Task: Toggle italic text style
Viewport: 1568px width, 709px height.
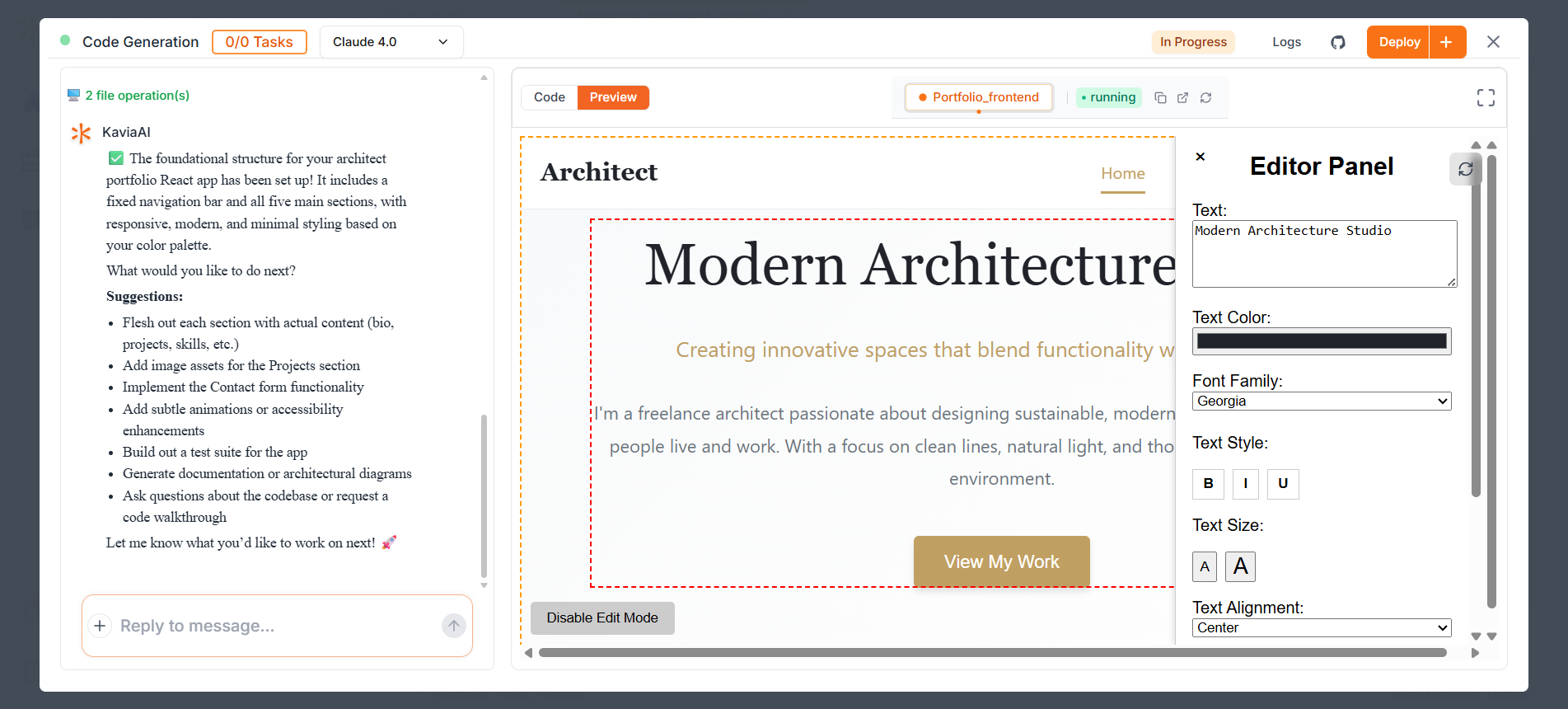Action: [1245, 484]
